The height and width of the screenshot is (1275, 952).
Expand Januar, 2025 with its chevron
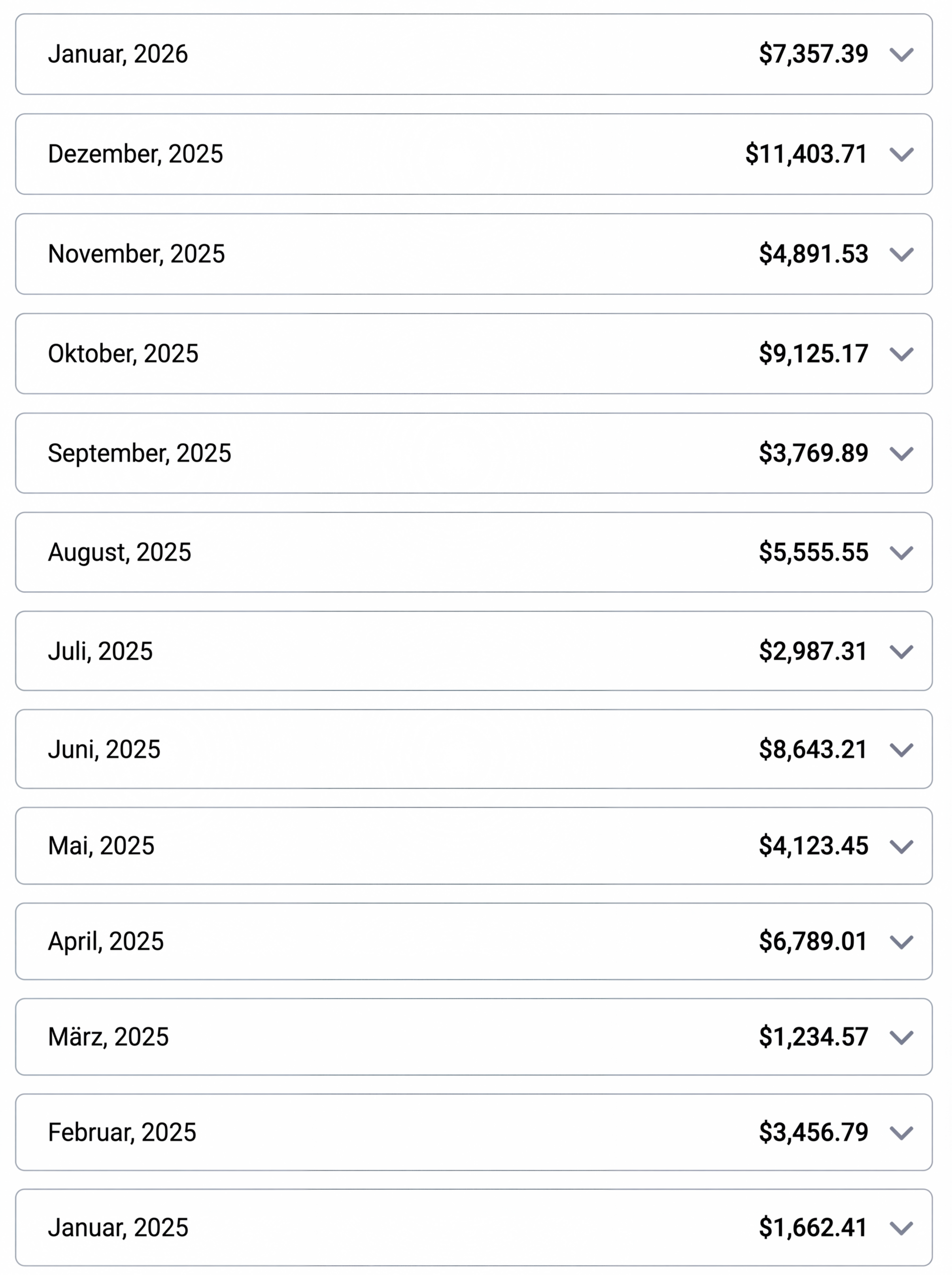[901, 1228]
